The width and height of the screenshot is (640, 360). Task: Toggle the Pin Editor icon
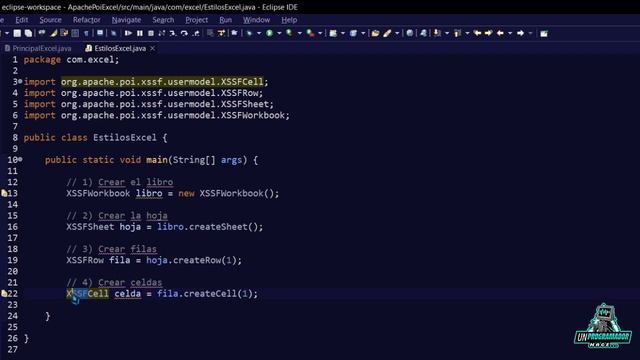pos(544,33)
